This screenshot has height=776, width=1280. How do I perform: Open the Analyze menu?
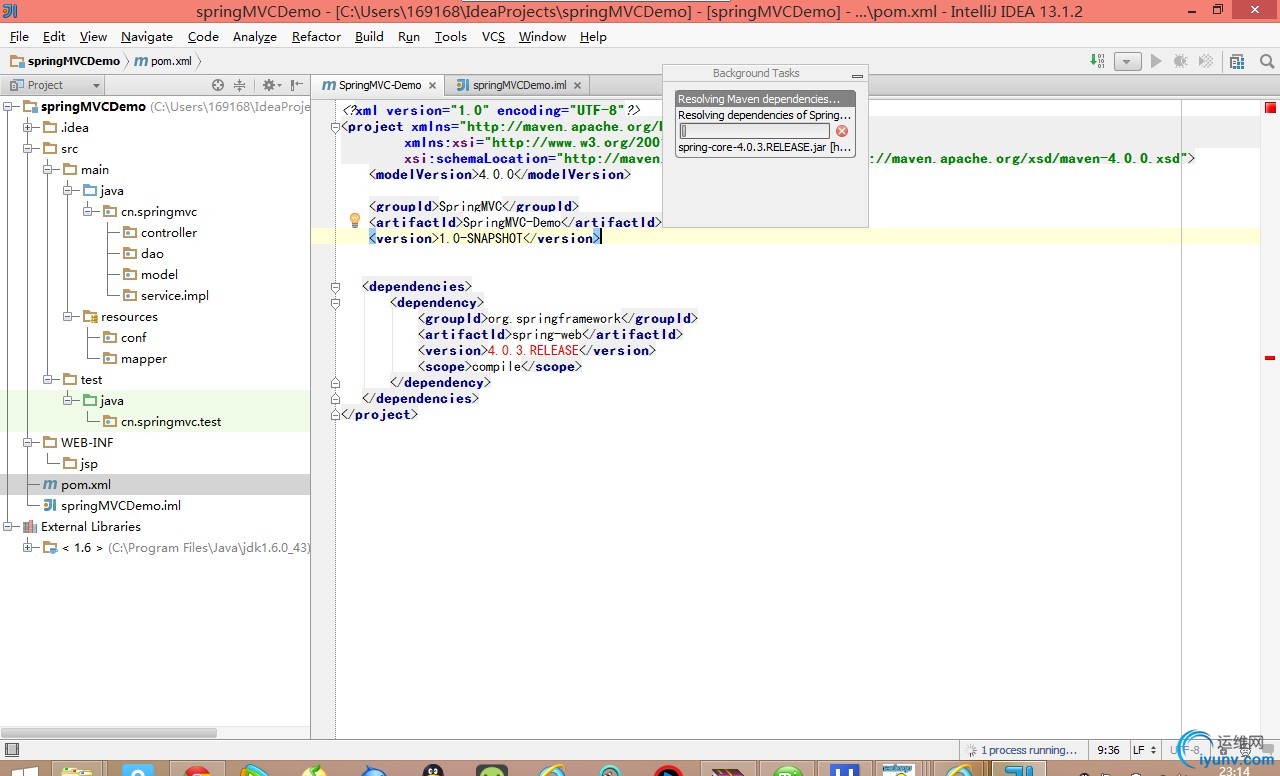click(x=255, y=36)
